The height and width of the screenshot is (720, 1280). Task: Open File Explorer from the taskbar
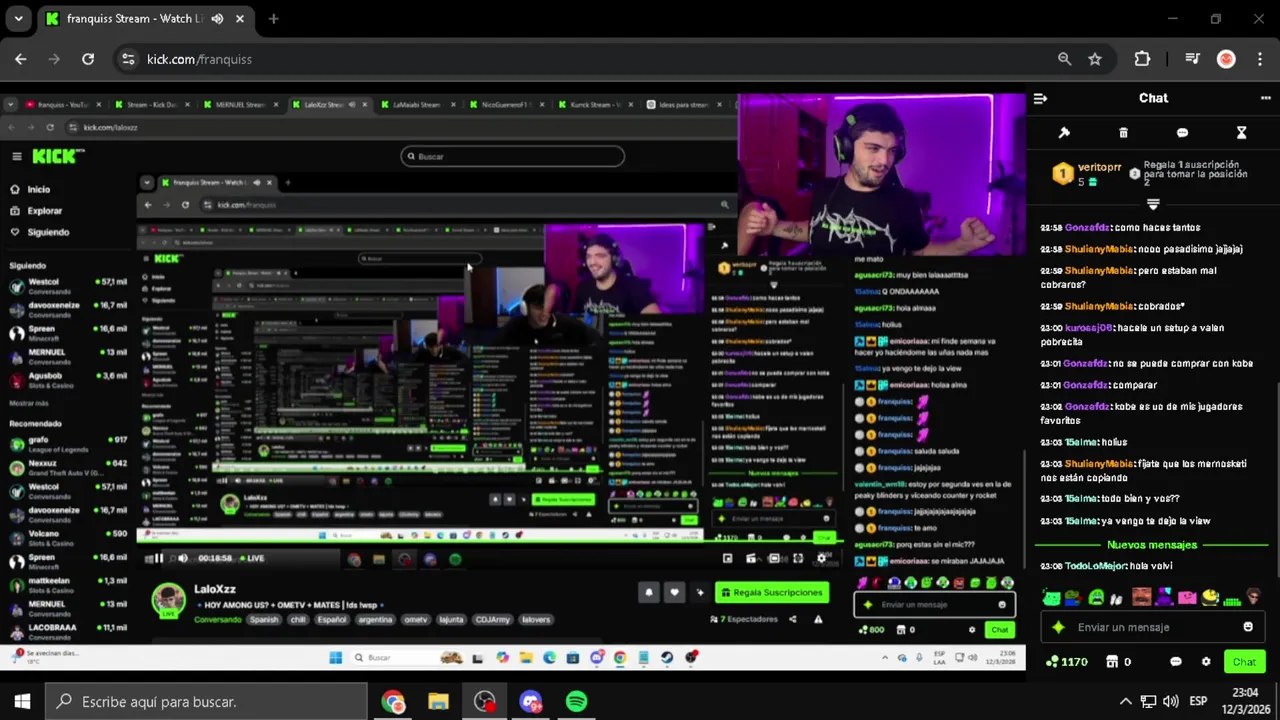click(438, 701)
